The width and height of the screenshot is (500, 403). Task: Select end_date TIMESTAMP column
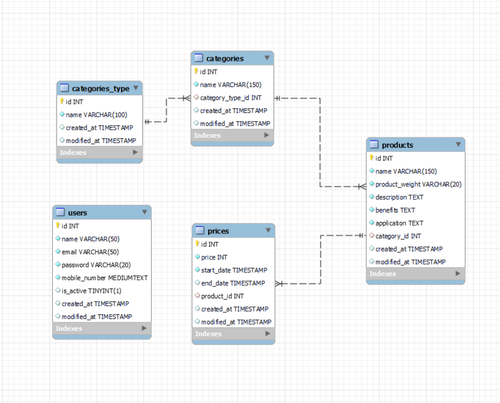233,283
